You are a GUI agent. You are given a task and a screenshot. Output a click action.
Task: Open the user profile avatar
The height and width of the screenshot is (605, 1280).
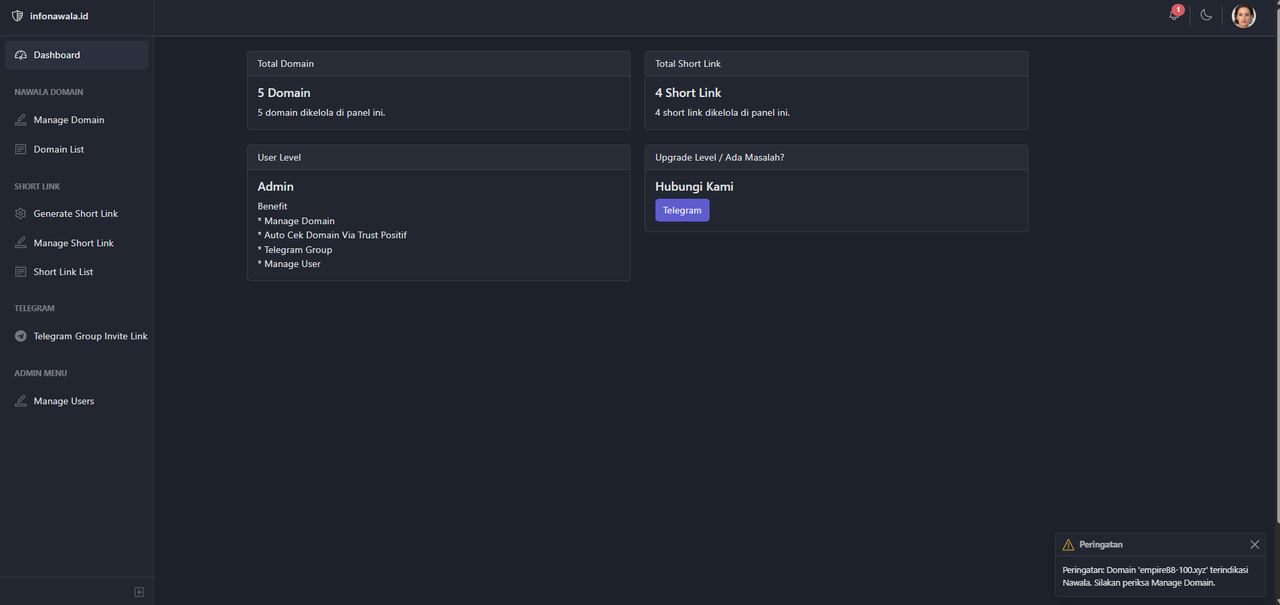pos(1243,16)
